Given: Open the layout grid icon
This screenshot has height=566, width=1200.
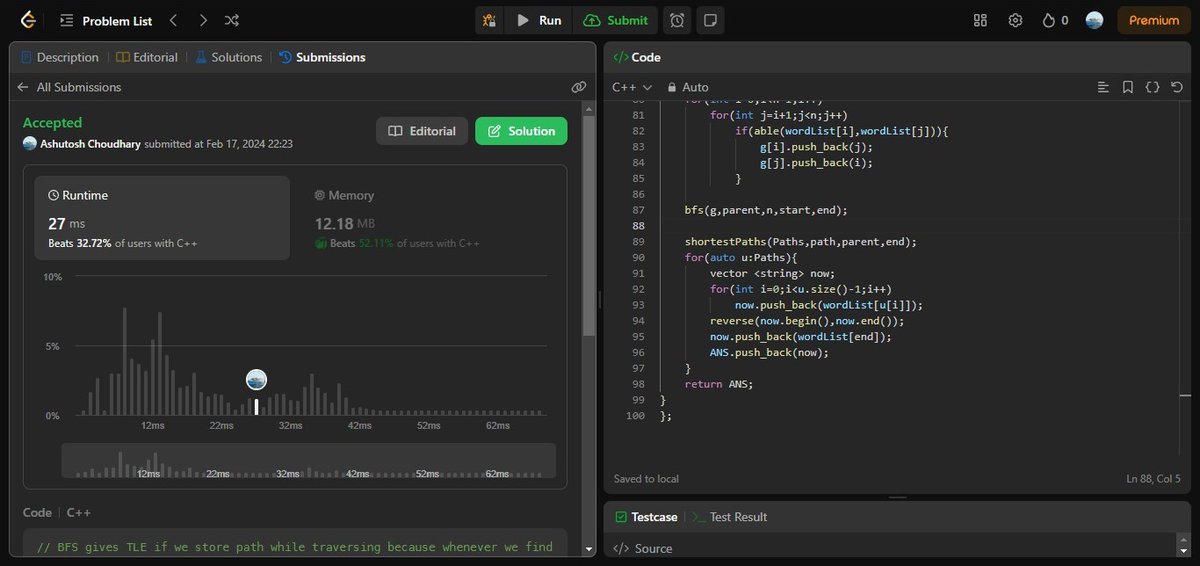Looking at the screenshot, I should tap(980, 20).
